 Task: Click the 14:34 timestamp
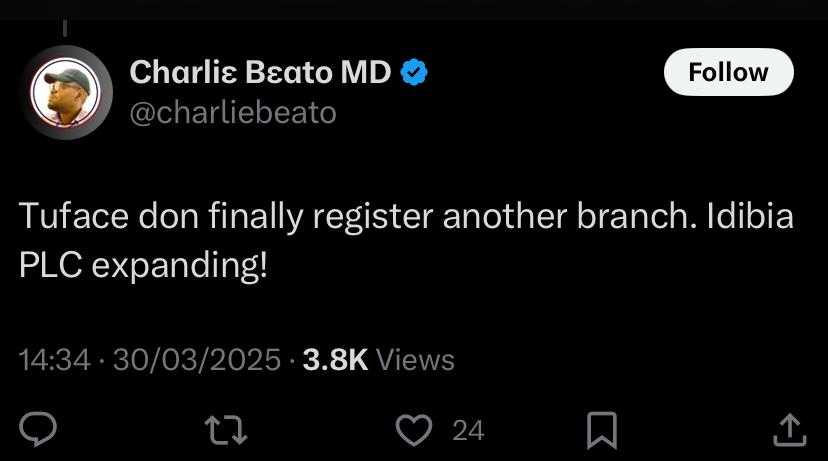[x=55, y=360]
